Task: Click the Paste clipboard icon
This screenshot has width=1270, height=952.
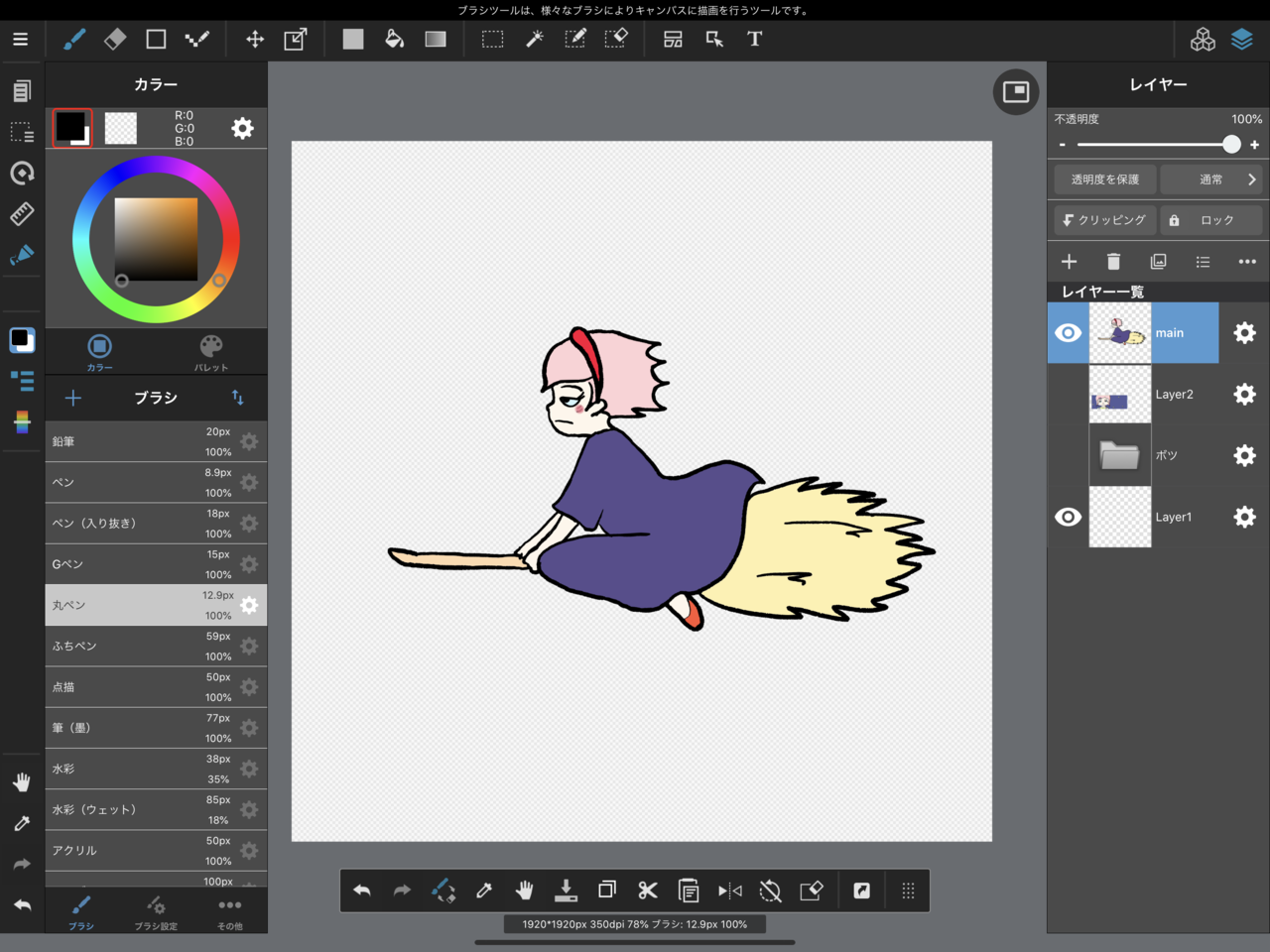Action: click(x=689, y=891)
